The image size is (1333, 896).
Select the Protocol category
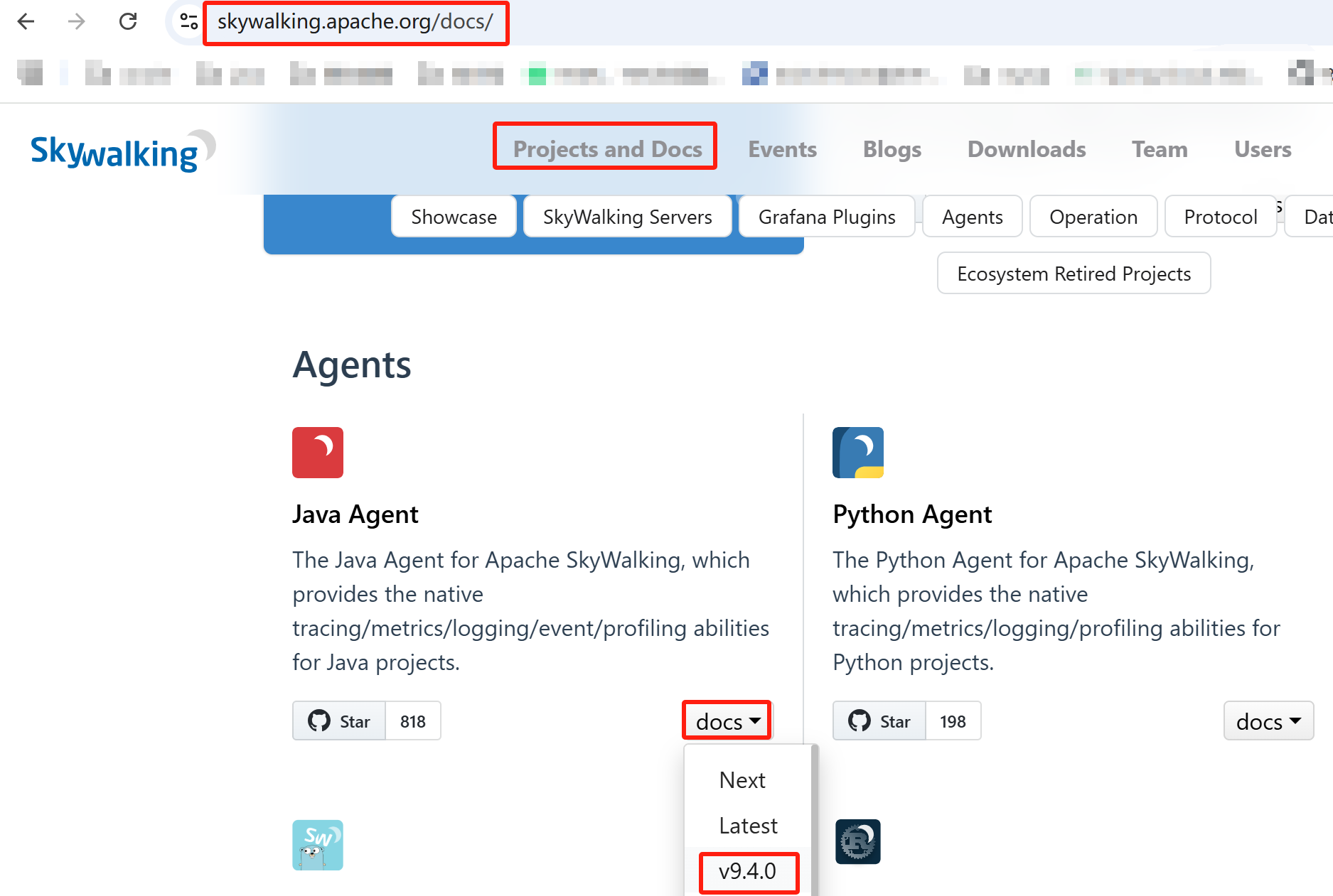tap(1220, 217)
